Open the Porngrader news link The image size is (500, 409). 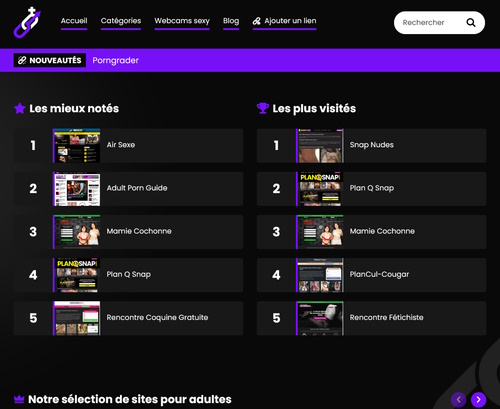click(115, 60)
